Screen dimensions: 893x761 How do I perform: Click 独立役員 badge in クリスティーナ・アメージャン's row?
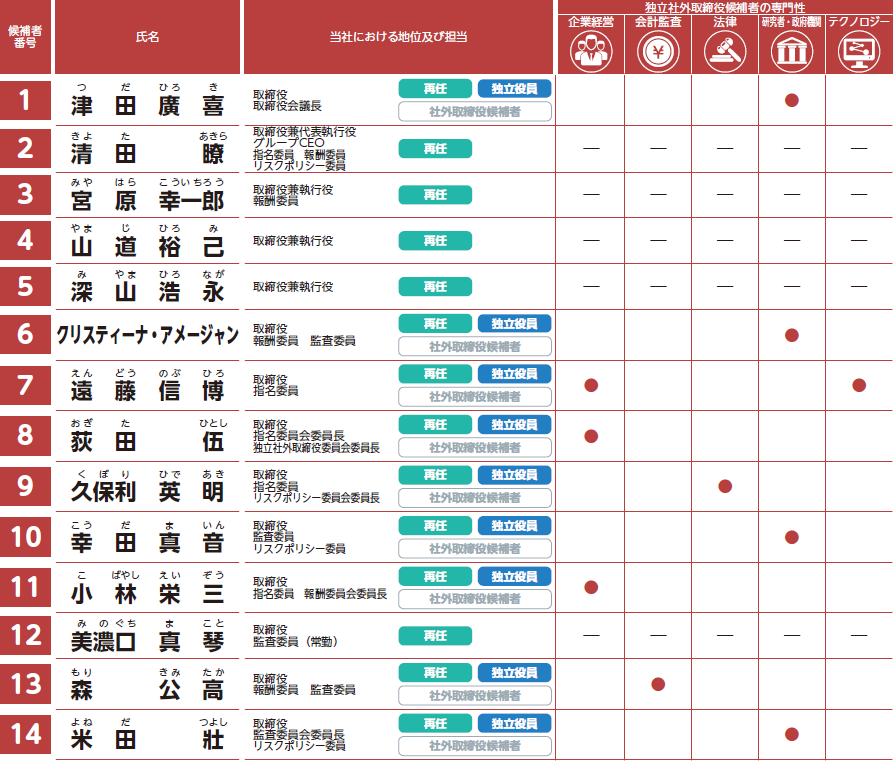click(x=514, y=324)
